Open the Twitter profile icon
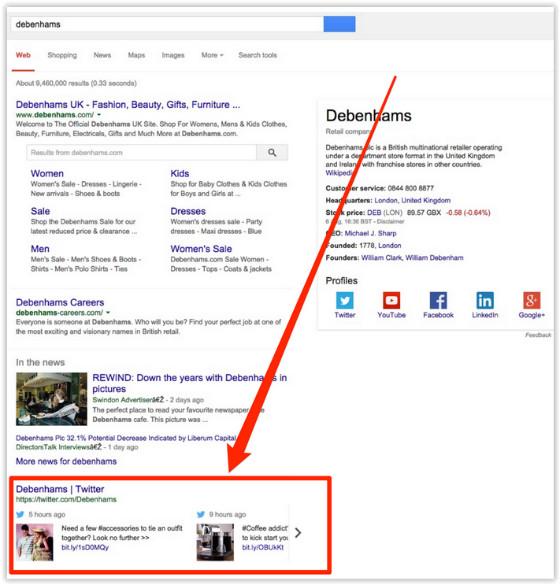560x585 pixels. [x=345, y=300]
